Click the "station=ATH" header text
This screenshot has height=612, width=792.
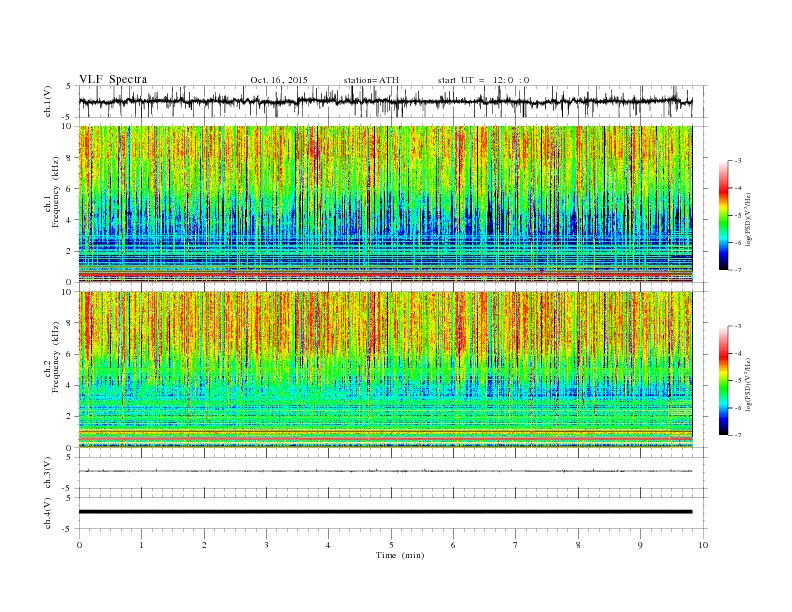[x=371, y=80]
